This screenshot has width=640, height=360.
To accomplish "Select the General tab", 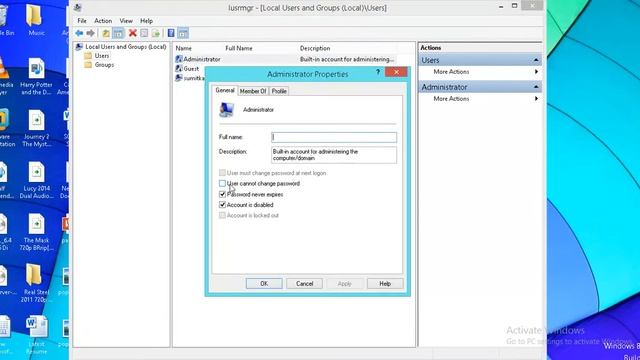I will click(225, 90).
